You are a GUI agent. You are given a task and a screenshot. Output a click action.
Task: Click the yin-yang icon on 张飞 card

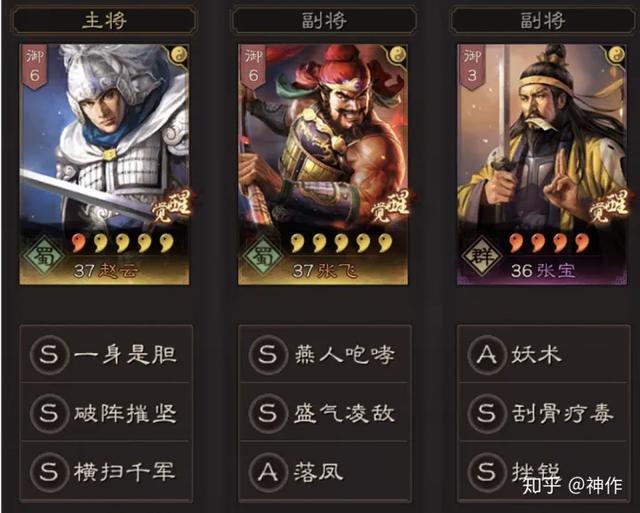point(397,54)
